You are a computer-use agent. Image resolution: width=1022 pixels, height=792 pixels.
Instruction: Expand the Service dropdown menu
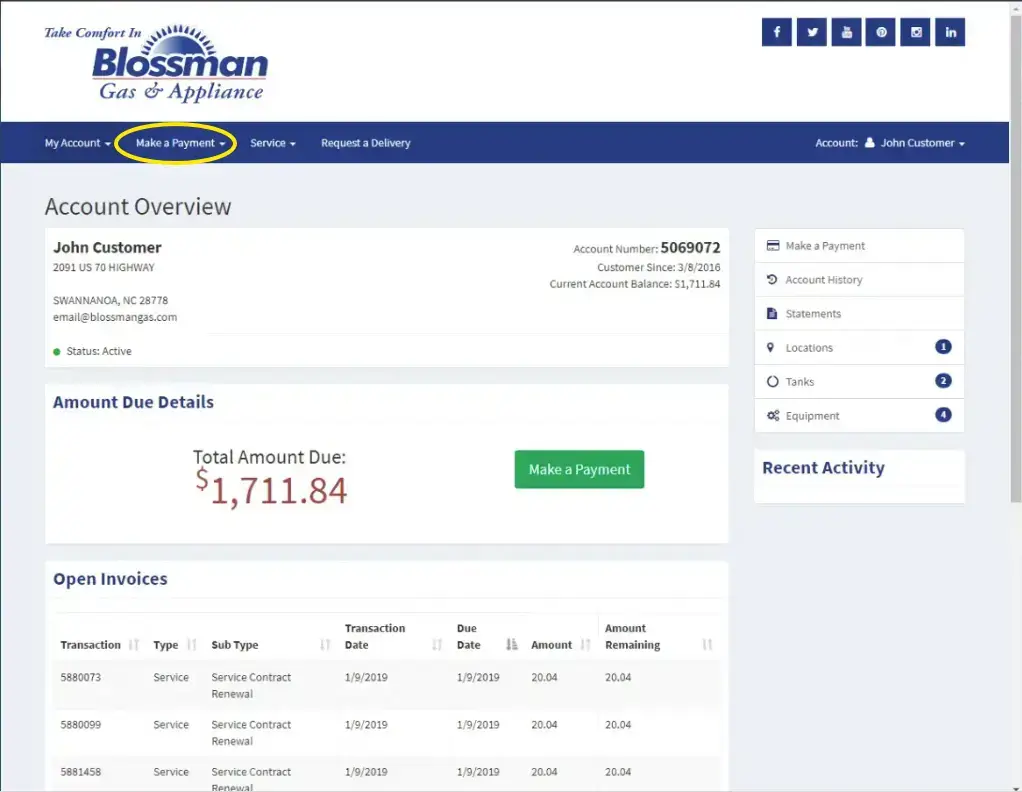[x=272, y=143]
